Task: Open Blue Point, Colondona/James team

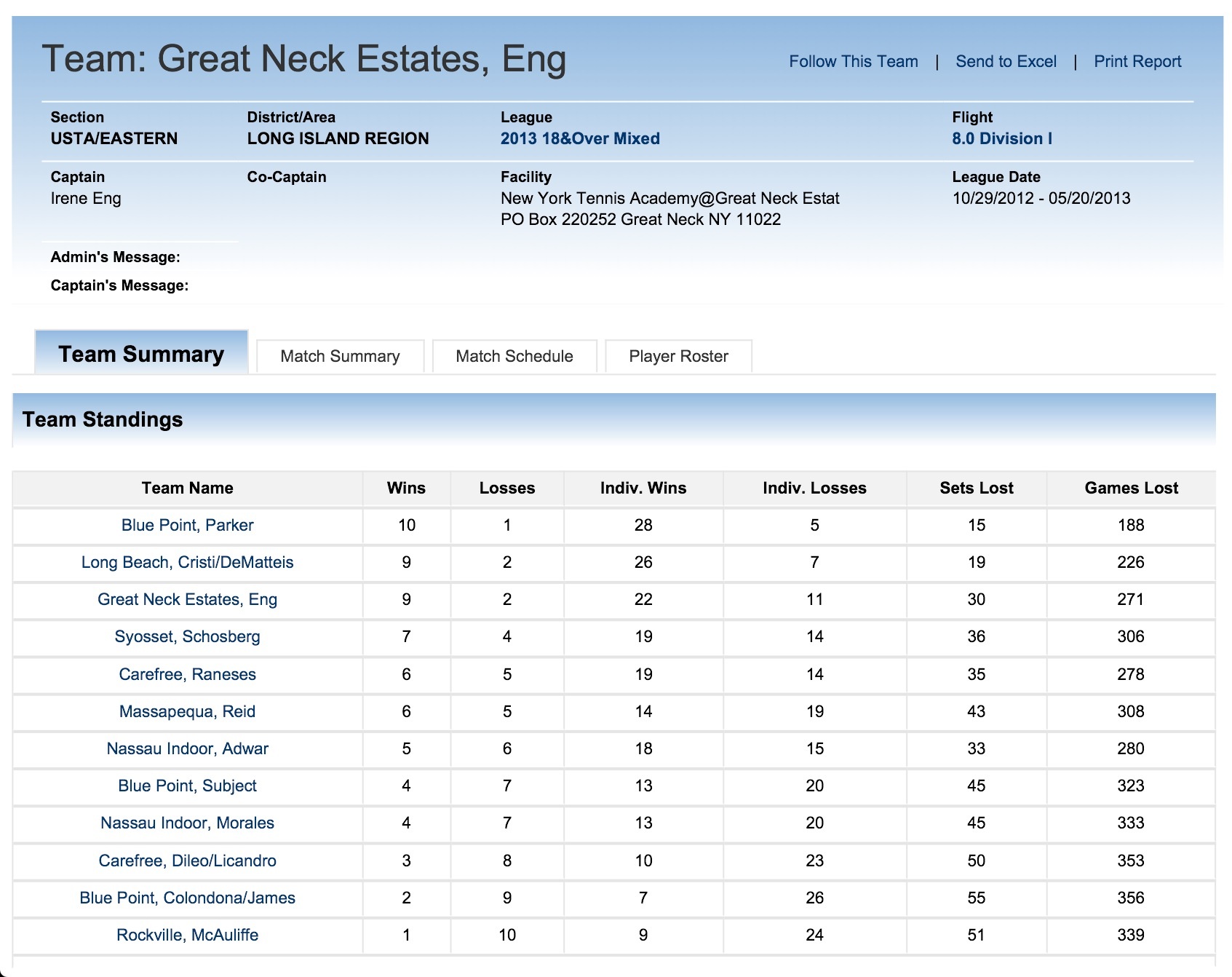Action: tap(187, 898)
